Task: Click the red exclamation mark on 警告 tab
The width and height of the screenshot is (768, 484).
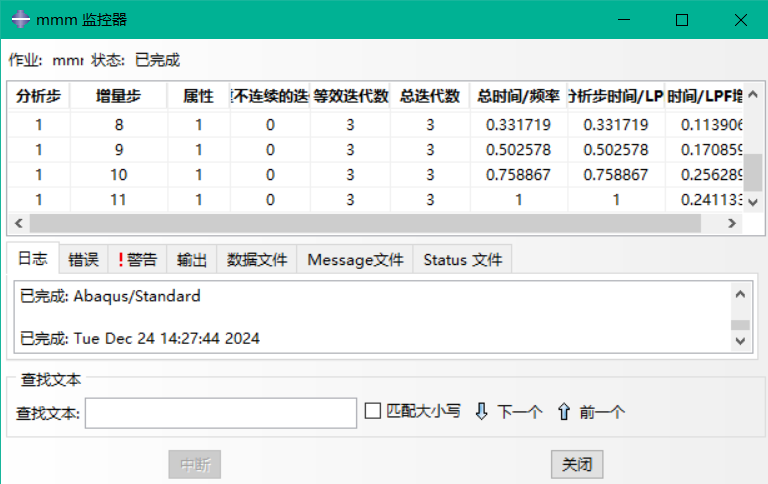Action: [121, 260]
